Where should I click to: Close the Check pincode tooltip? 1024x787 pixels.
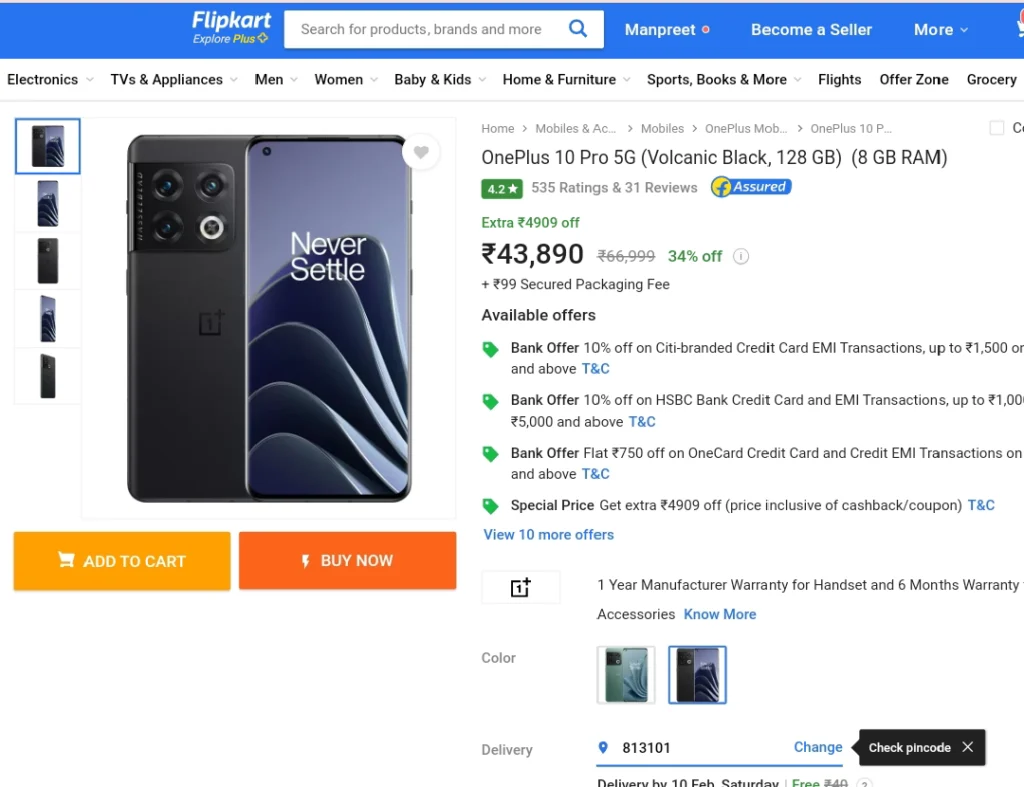coord(967,747)
